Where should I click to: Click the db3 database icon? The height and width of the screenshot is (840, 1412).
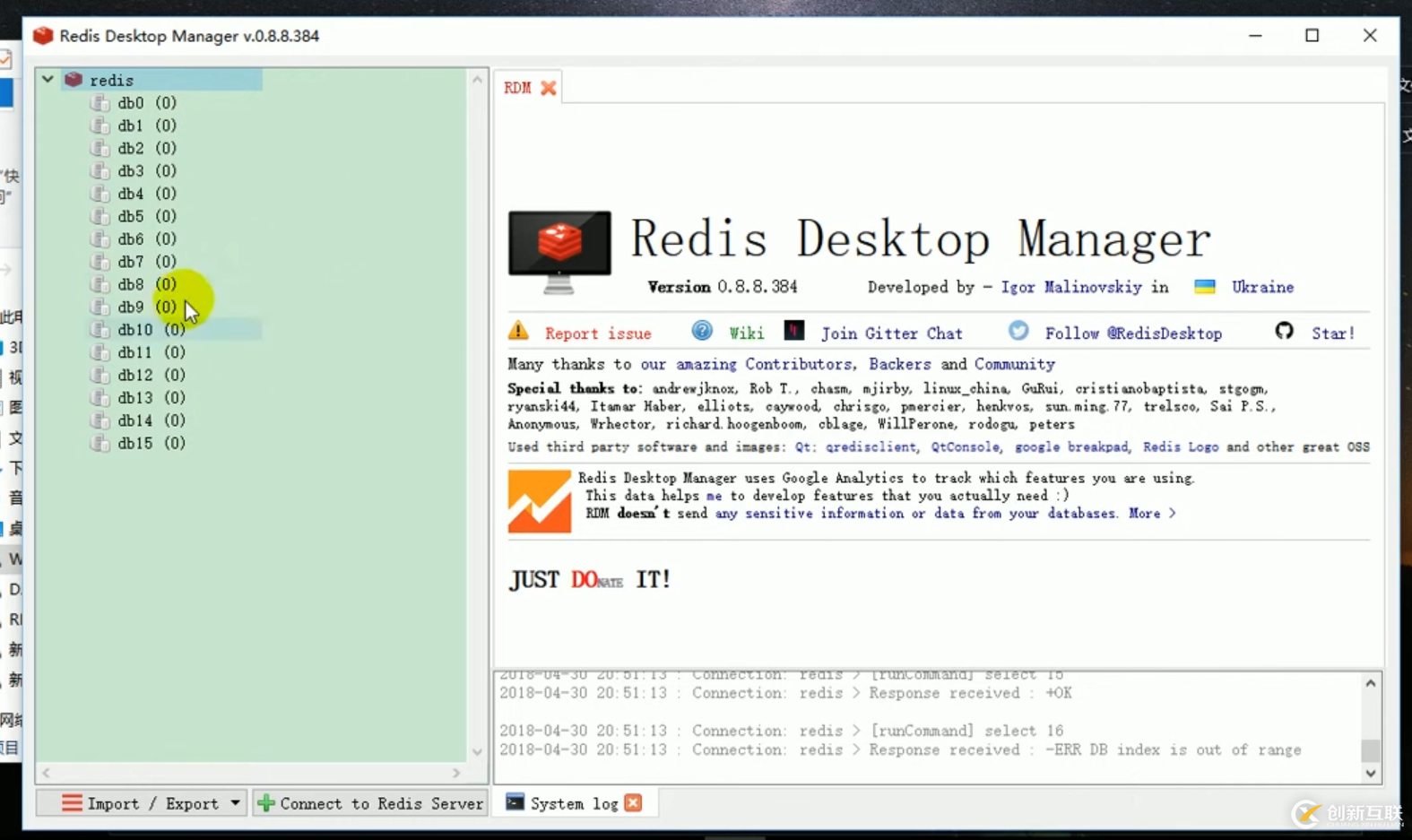click(x=100, y=171)
